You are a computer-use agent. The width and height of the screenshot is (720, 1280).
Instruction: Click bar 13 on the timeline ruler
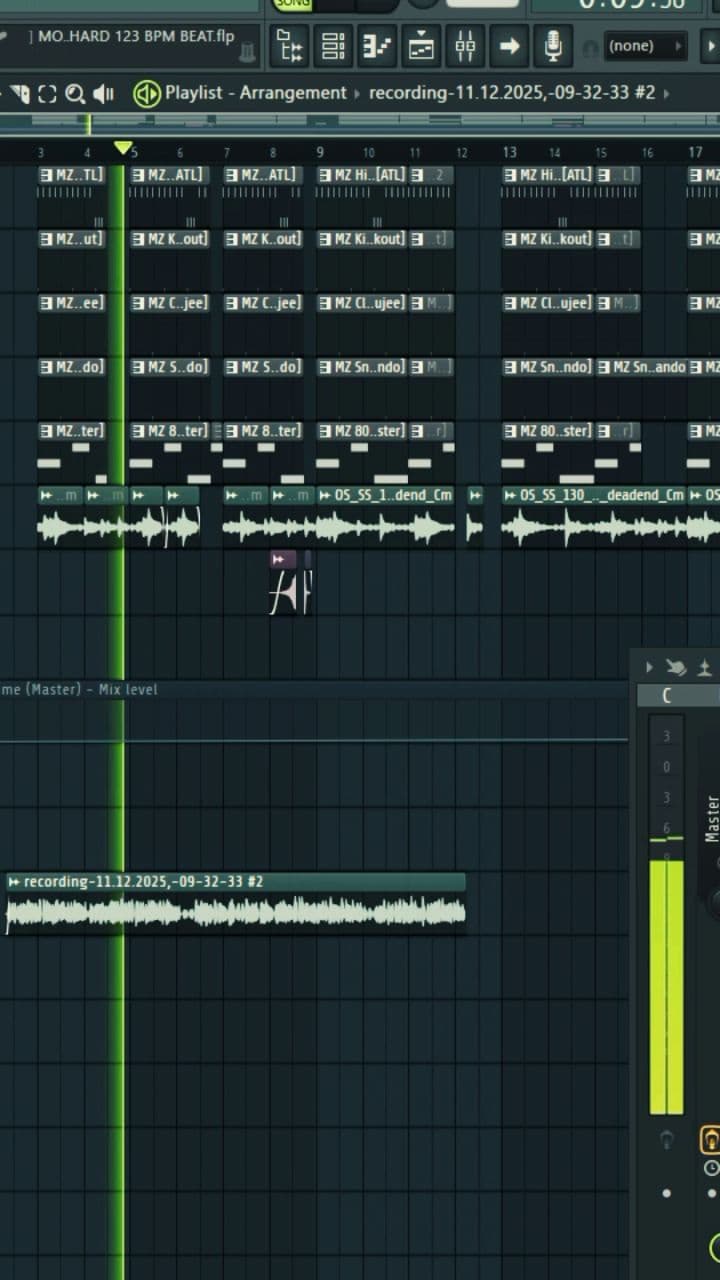point(509,152)
